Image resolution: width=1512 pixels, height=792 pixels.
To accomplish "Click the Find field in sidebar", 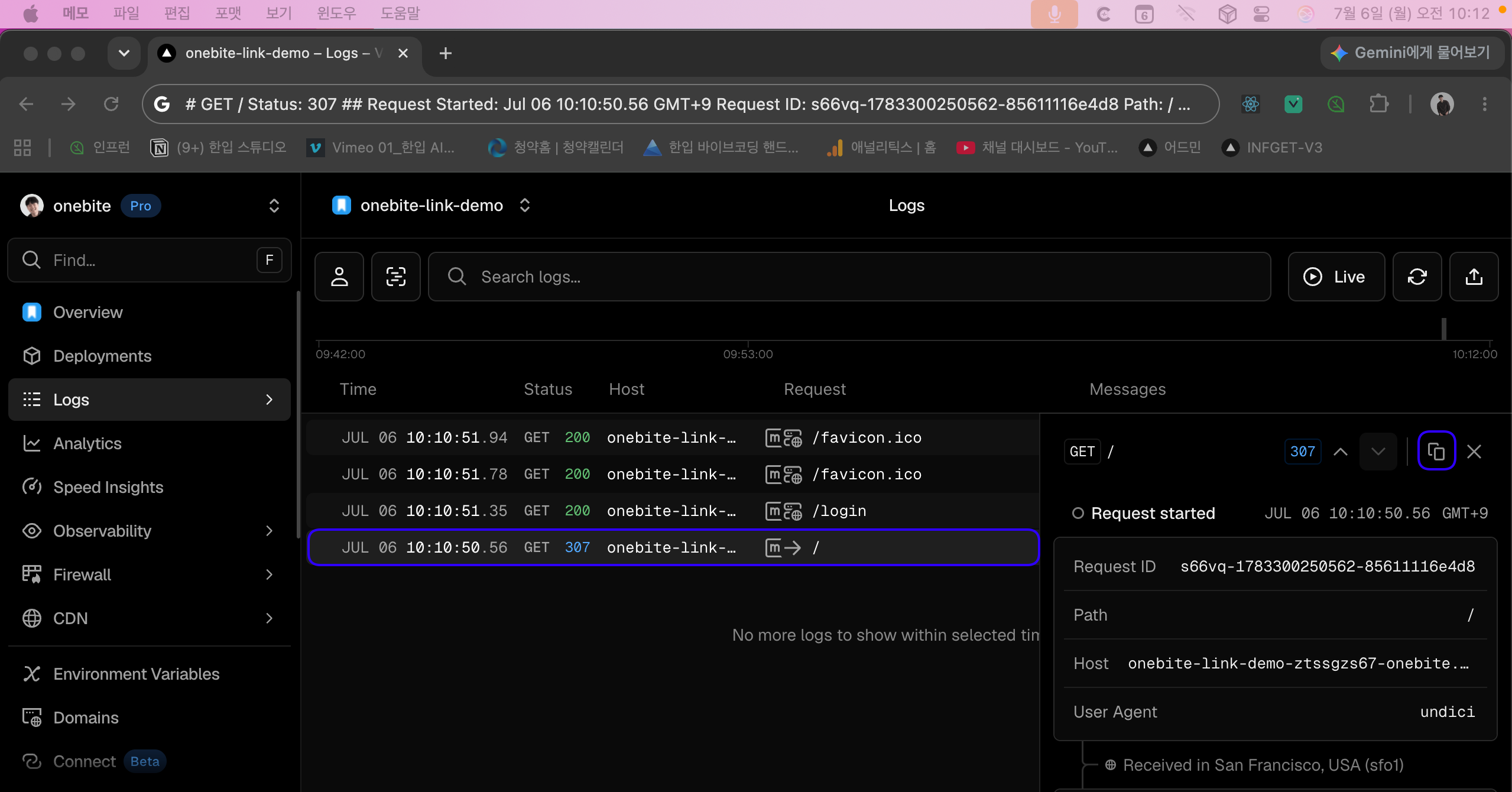I will pos(149,260).
